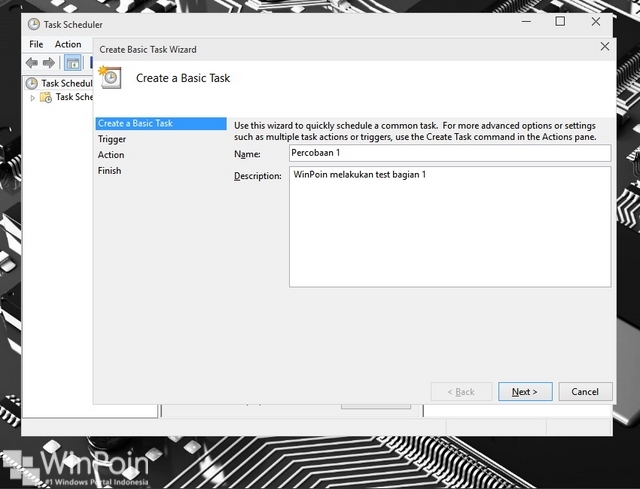Select the Trigger wizard step

112,139
